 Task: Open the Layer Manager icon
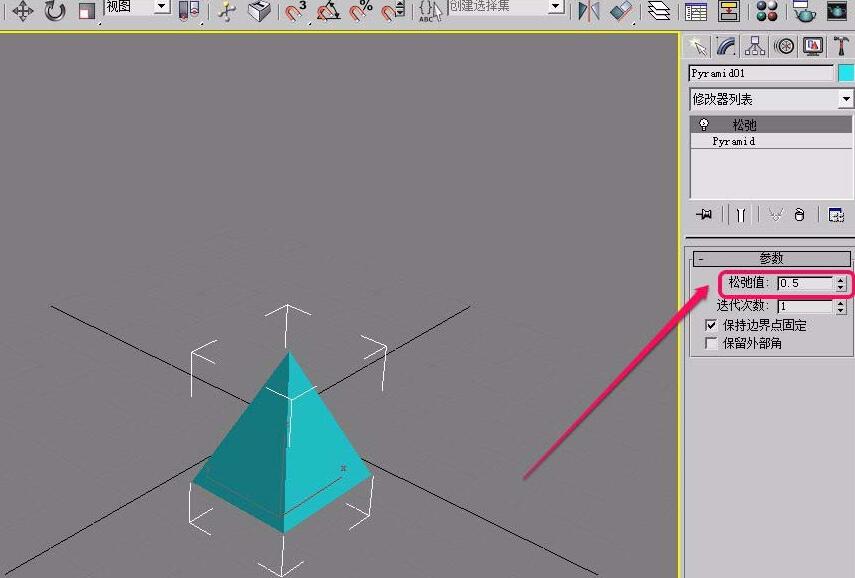[659, 10]
